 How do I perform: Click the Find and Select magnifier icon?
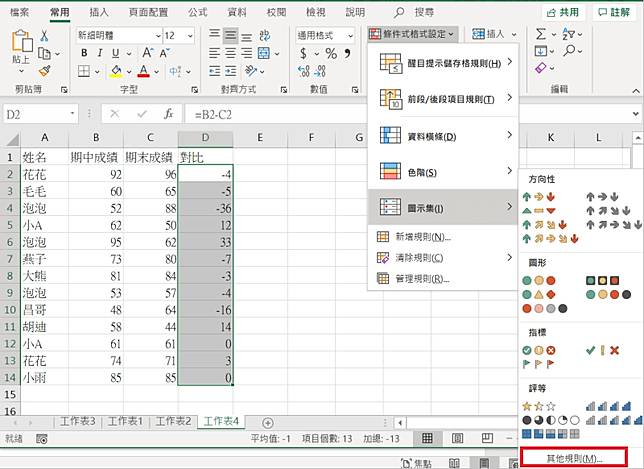570,51
